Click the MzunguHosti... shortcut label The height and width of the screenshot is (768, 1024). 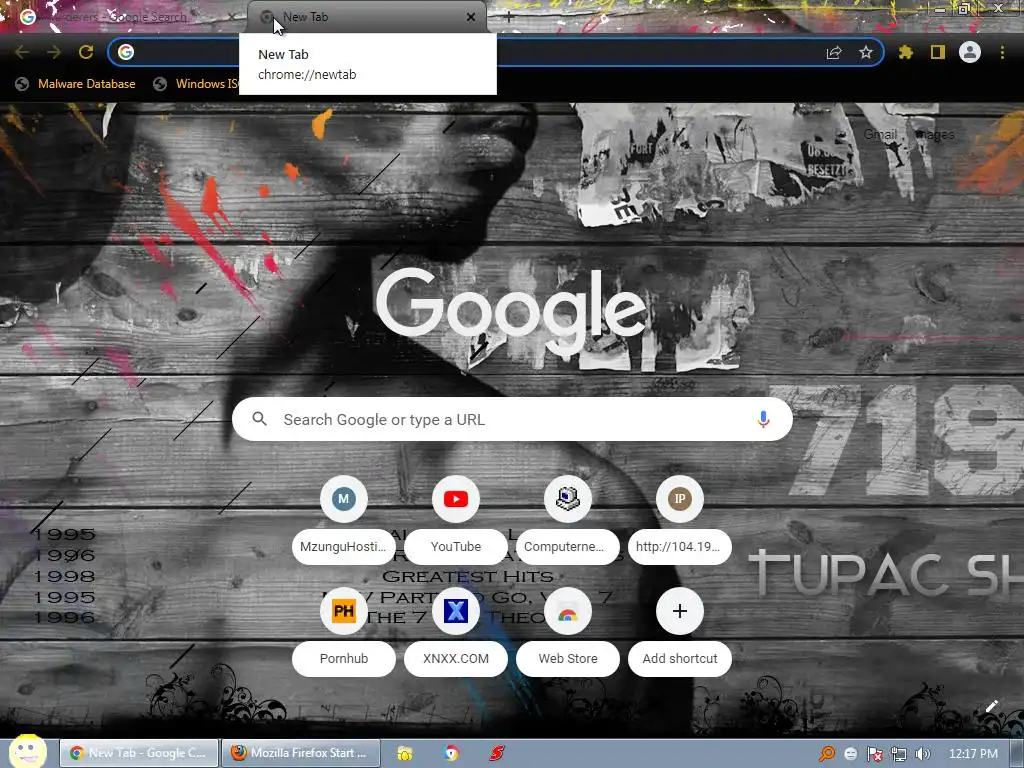click(344, 547)
